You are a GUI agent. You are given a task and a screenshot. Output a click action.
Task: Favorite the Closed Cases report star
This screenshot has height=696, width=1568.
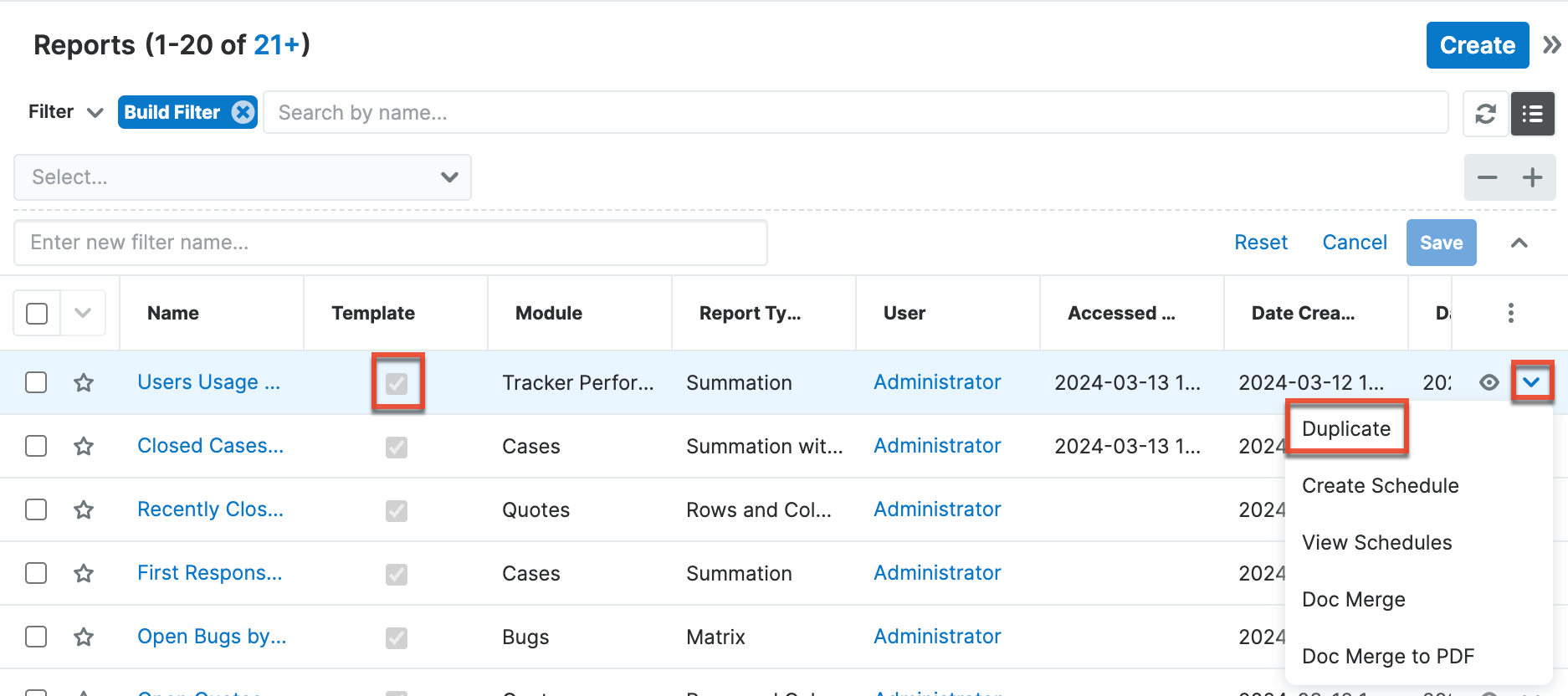coord(84,446)
